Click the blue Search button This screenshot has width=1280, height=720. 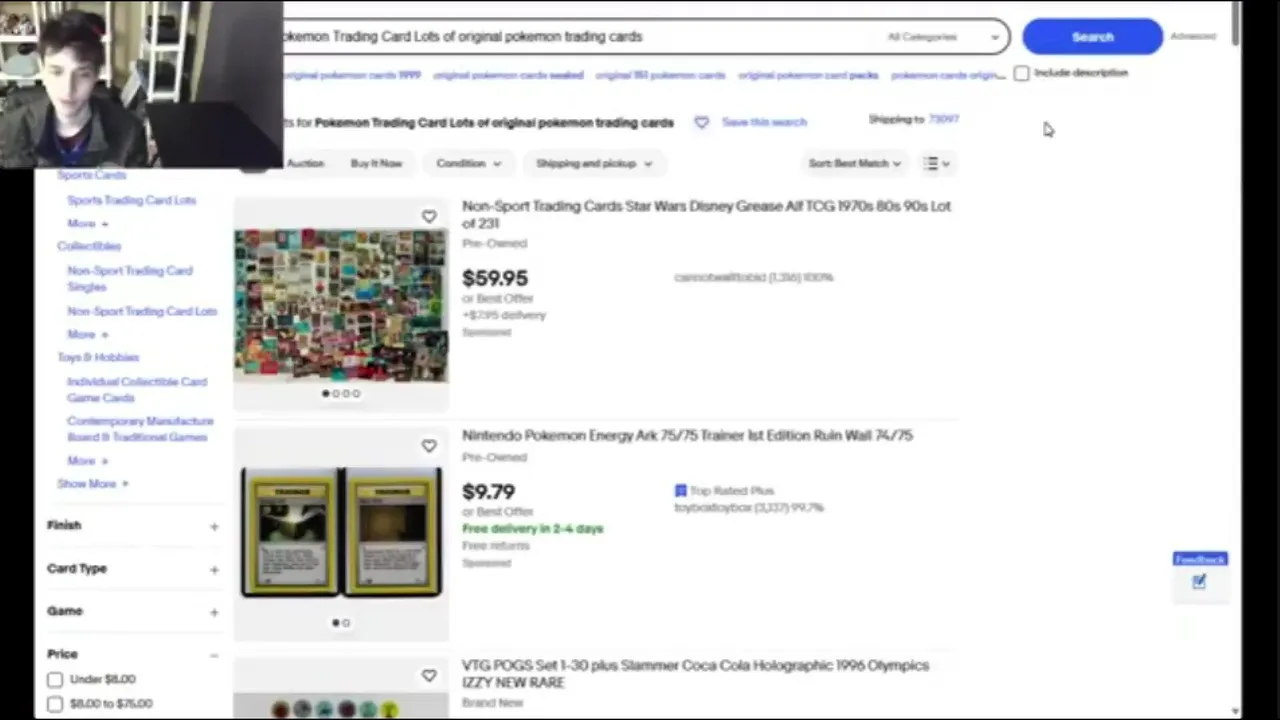(x=1092, y=37)
